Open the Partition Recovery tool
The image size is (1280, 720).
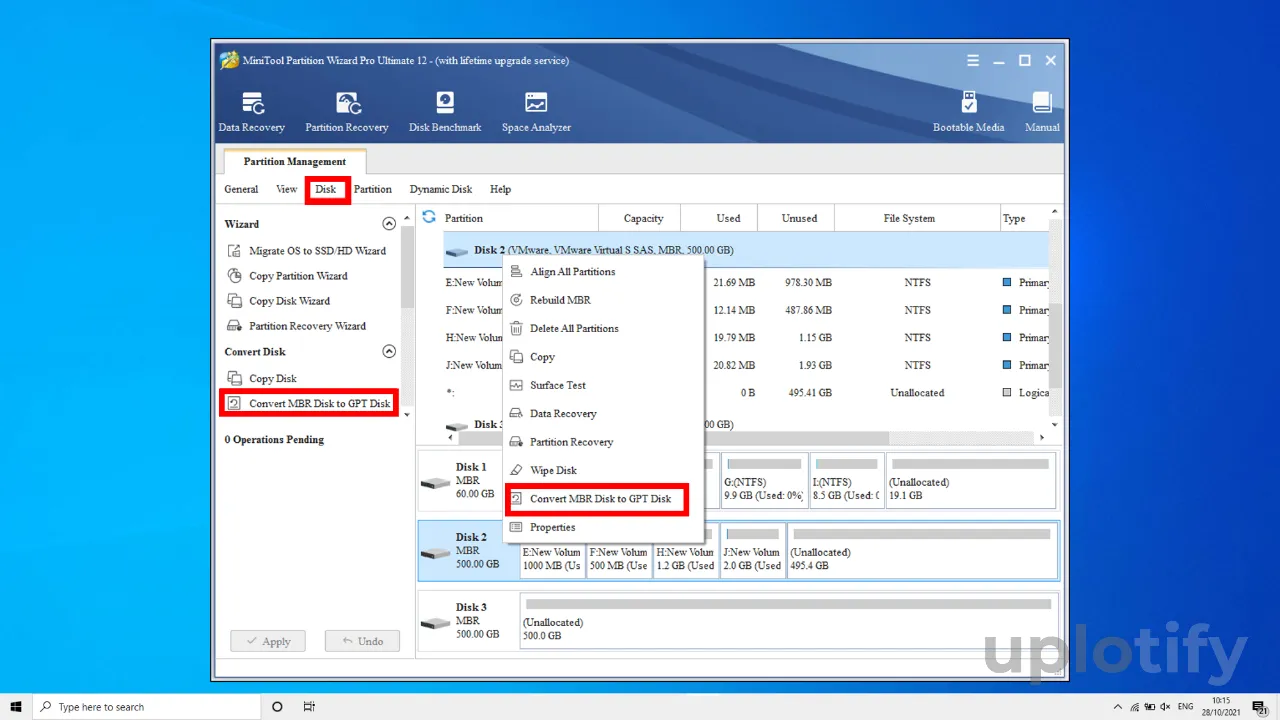click(347, 112)
